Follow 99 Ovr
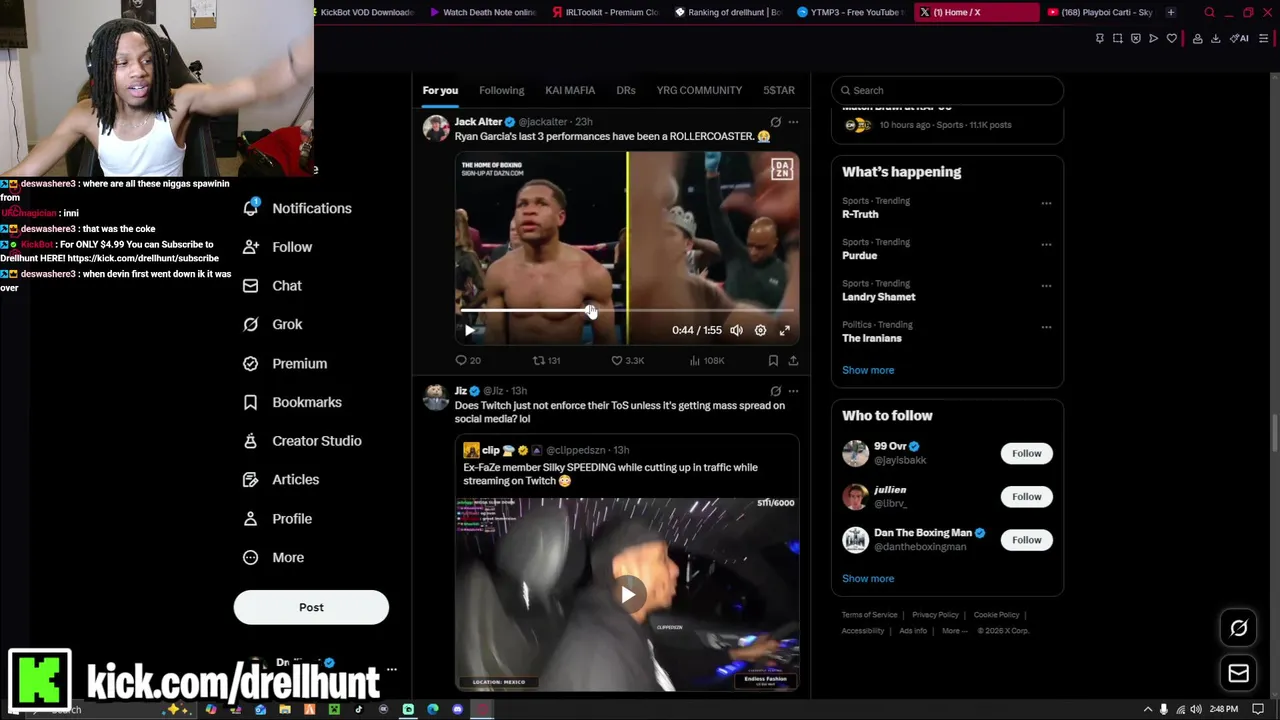The height and width of the screenshot is (720, 1280). tap(1026, 453)
